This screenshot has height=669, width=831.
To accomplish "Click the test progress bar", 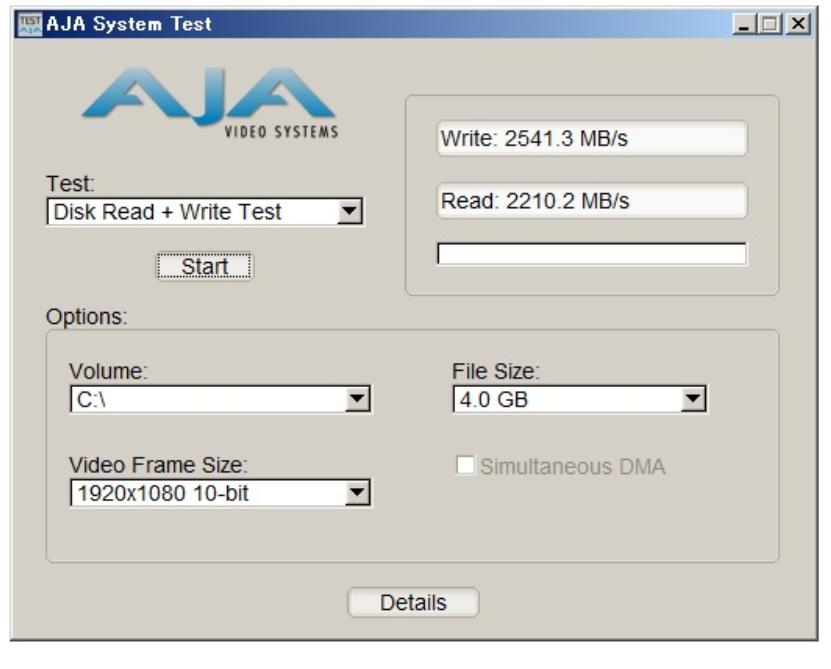I will tap(591, 254).
